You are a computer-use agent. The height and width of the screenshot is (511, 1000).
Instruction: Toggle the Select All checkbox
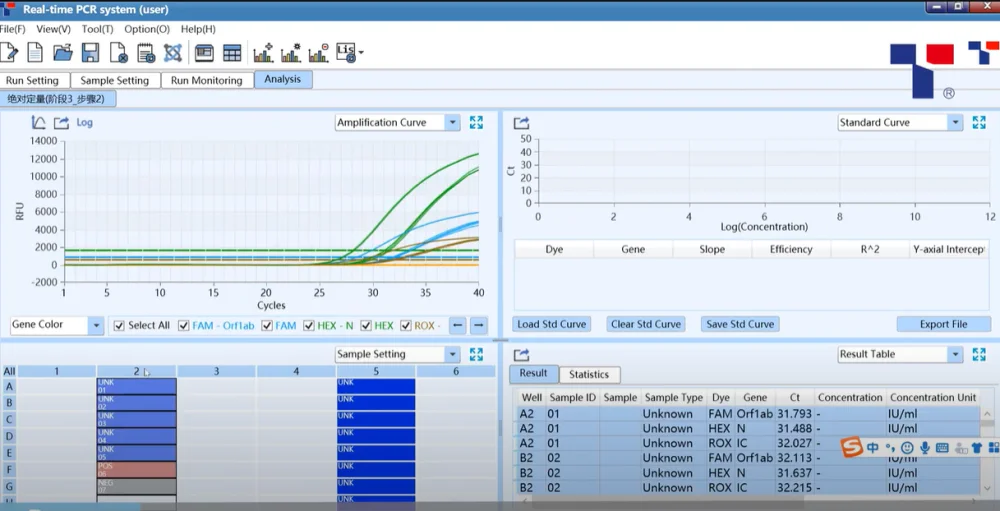pos(119,325)
